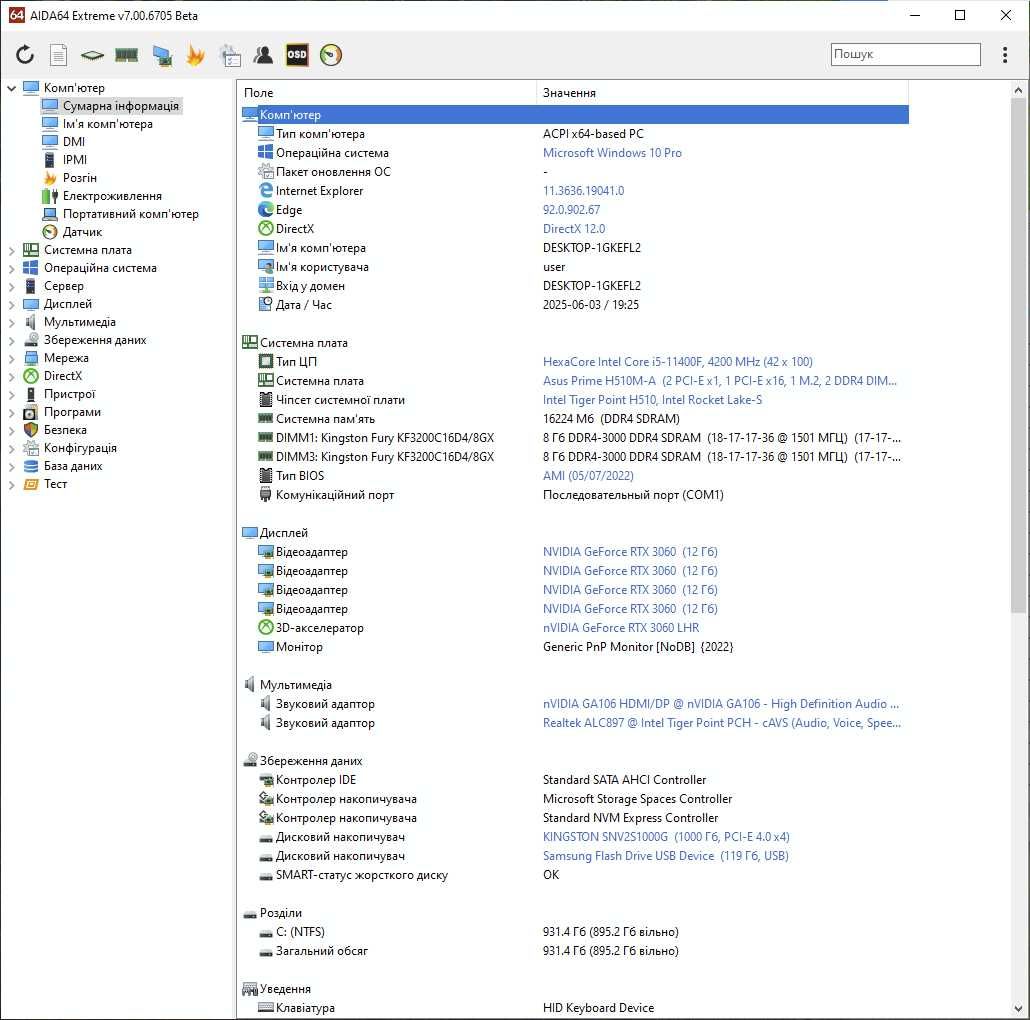Click the Realtek ALC897 audio link
The image size is (1030, 1020).
tap(721, 722)
